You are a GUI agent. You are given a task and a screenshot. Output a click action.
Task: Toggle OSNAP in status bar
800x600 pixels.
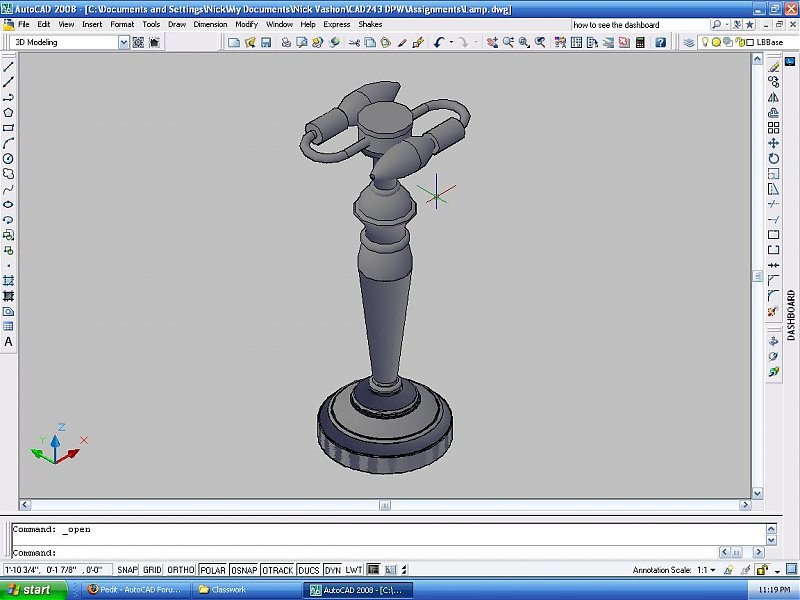tap(244, 570)
